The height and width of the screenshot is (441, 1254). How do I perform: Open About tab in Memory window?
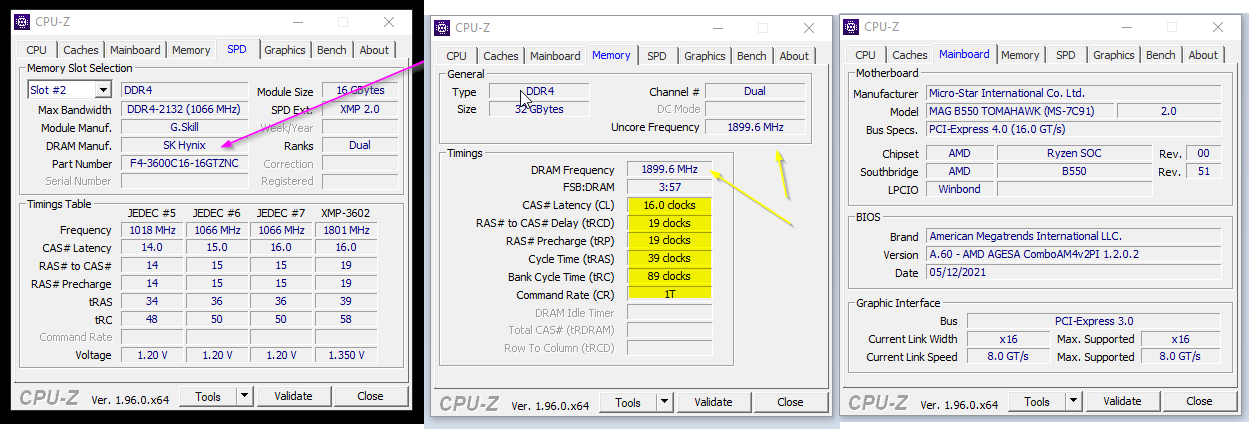[794, 56]
